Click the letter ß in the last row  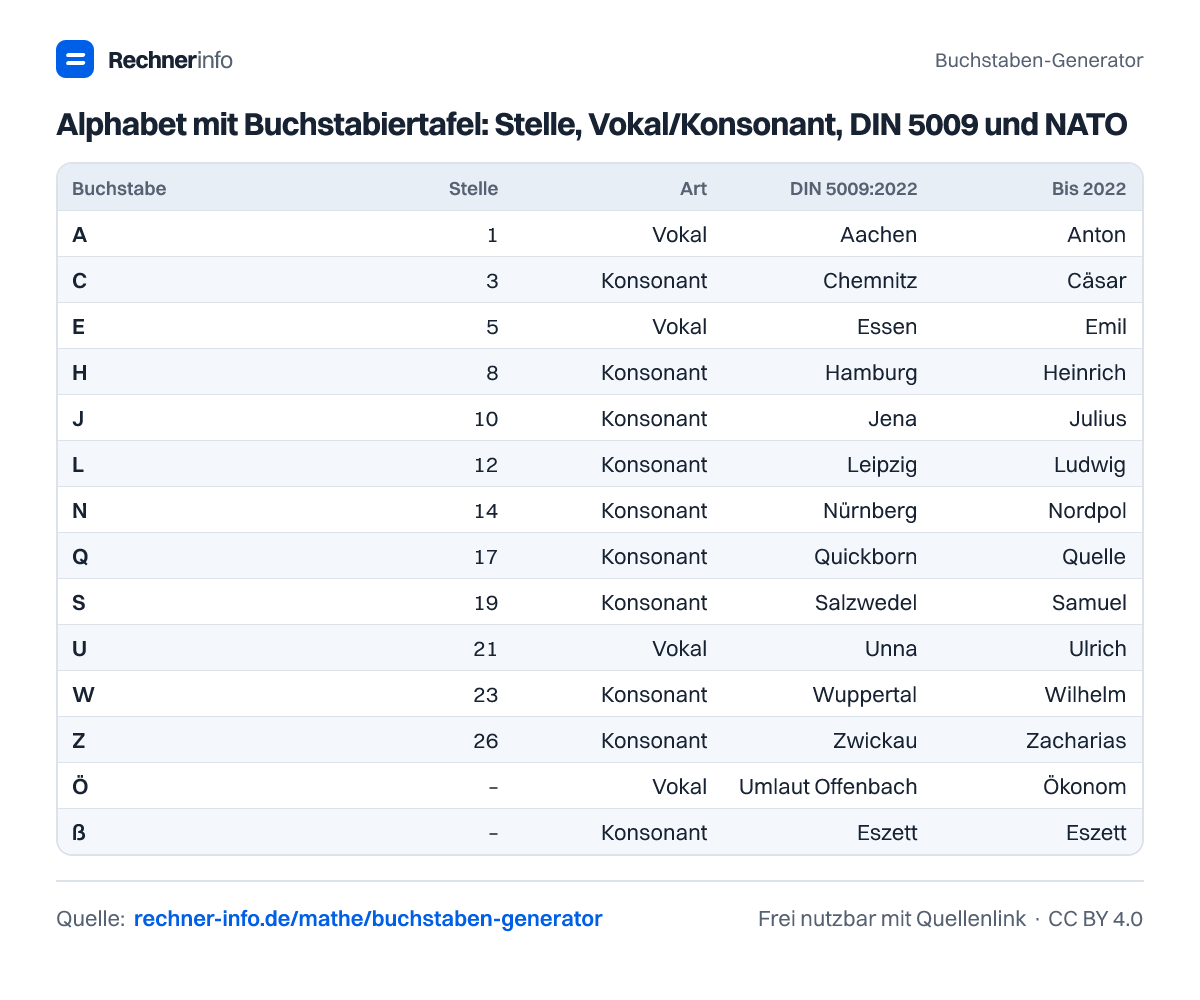click(x=79, y=833)
